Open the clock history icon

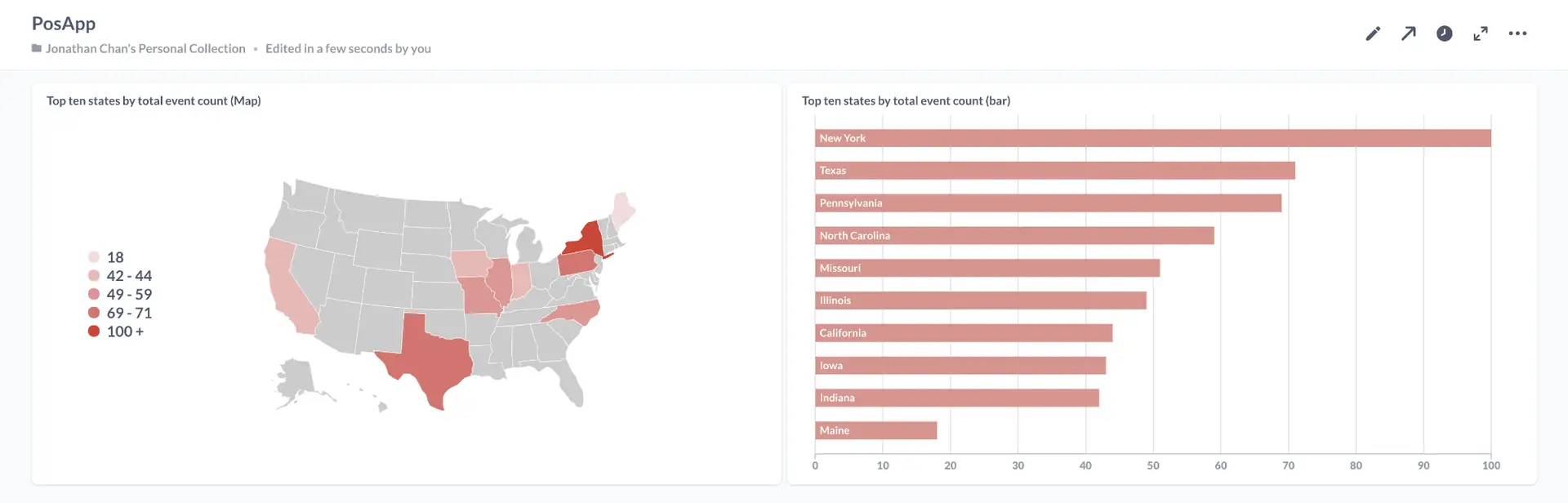click(x=1445, y=33)
